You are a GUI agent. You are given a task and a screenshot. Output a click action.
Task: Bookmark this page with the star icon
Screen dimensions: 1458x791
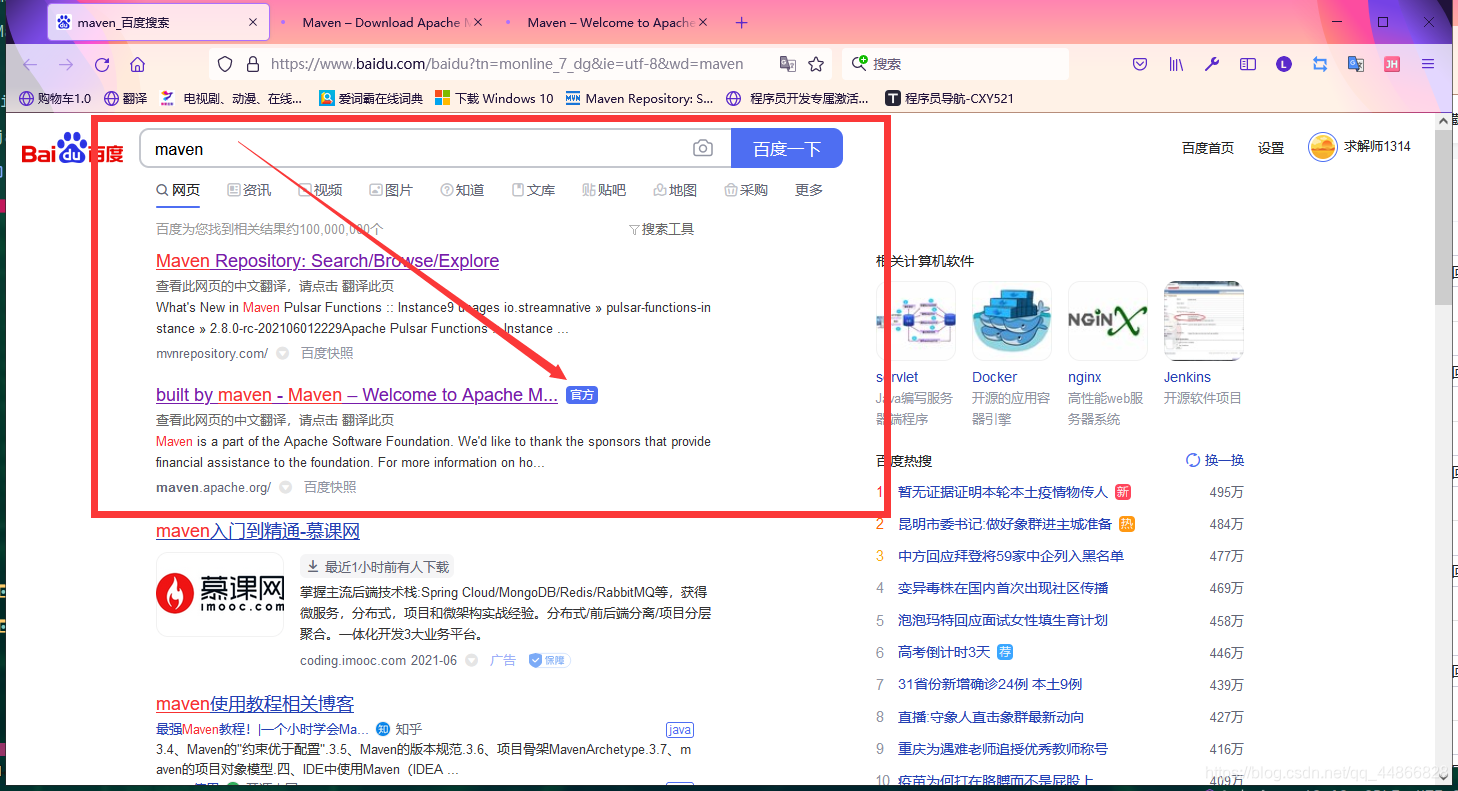coord(816,64)
